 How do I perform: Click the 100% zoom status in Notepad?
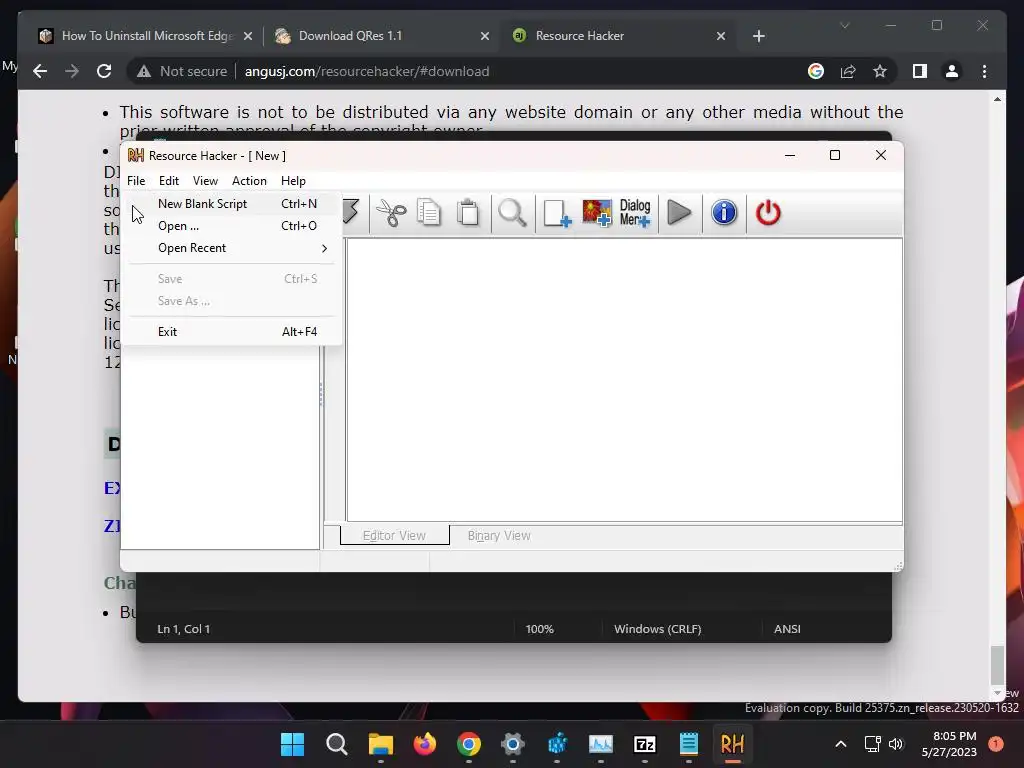tap(539, 629)
